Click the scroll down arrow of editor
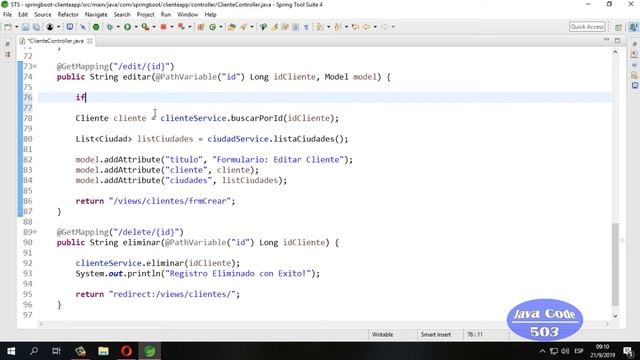640x360 pixels. [x=615, y=316]
